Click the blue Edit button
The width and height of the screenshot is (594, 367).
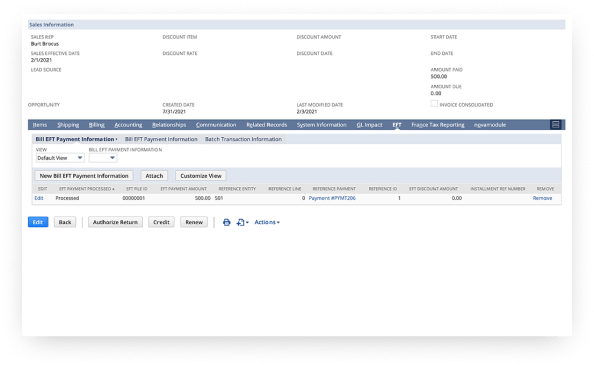(38, 222)
